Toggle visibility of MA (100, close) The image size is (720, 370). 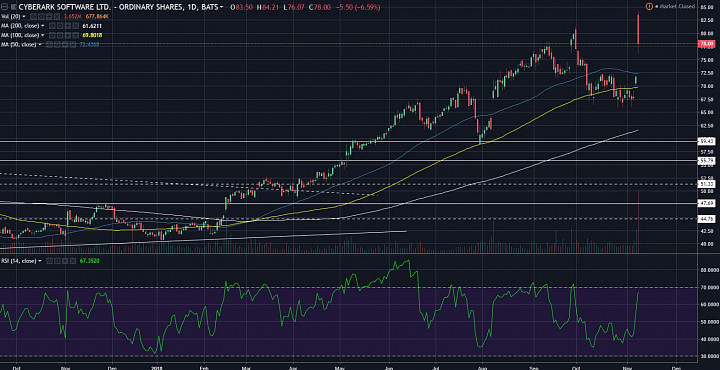[x=52, y=35]
